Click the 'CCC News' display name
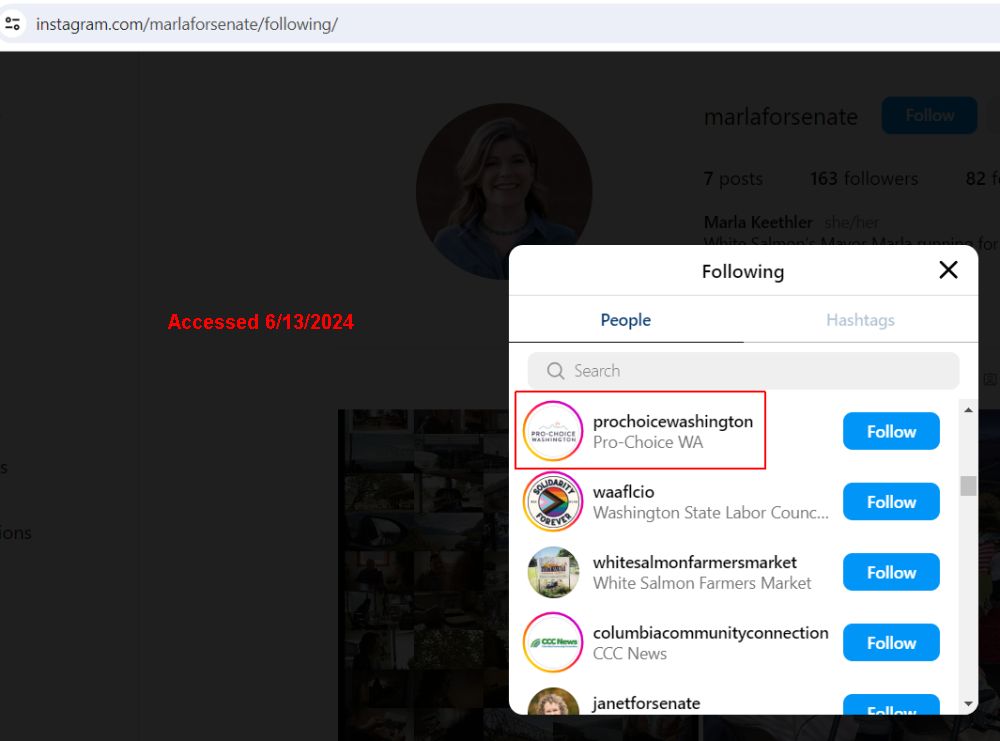The height and width of the screenshot is (741, 1000). click(629, 654)
